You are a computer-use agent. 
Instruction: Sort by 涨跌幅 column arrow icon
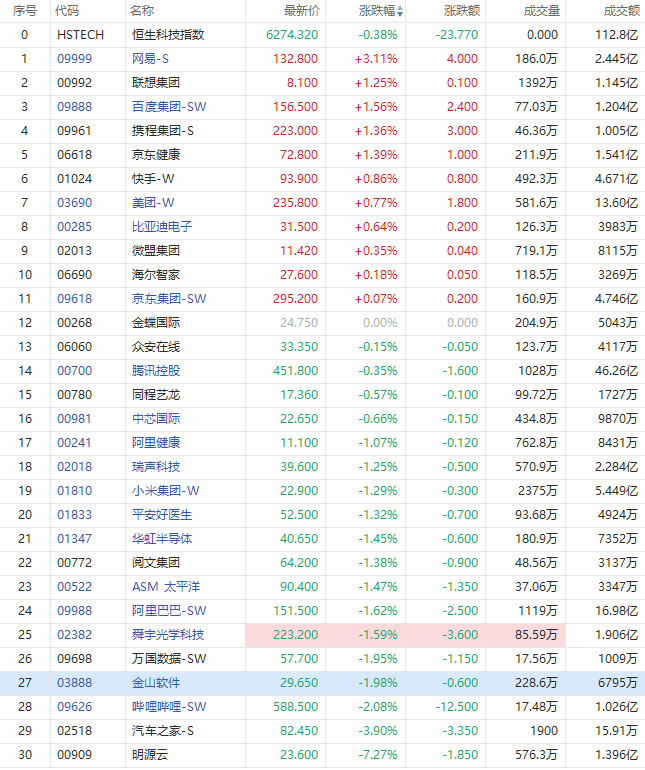[400, 11]
